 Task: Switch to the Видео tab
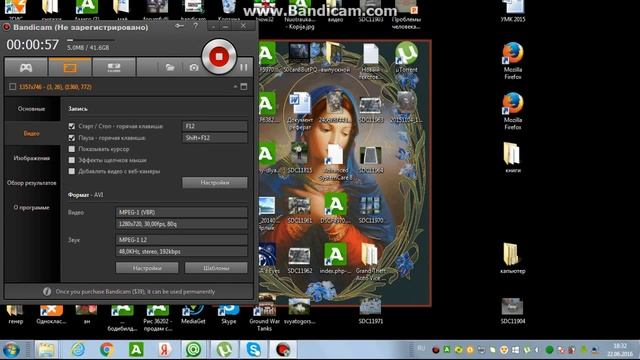coord(31,133)
